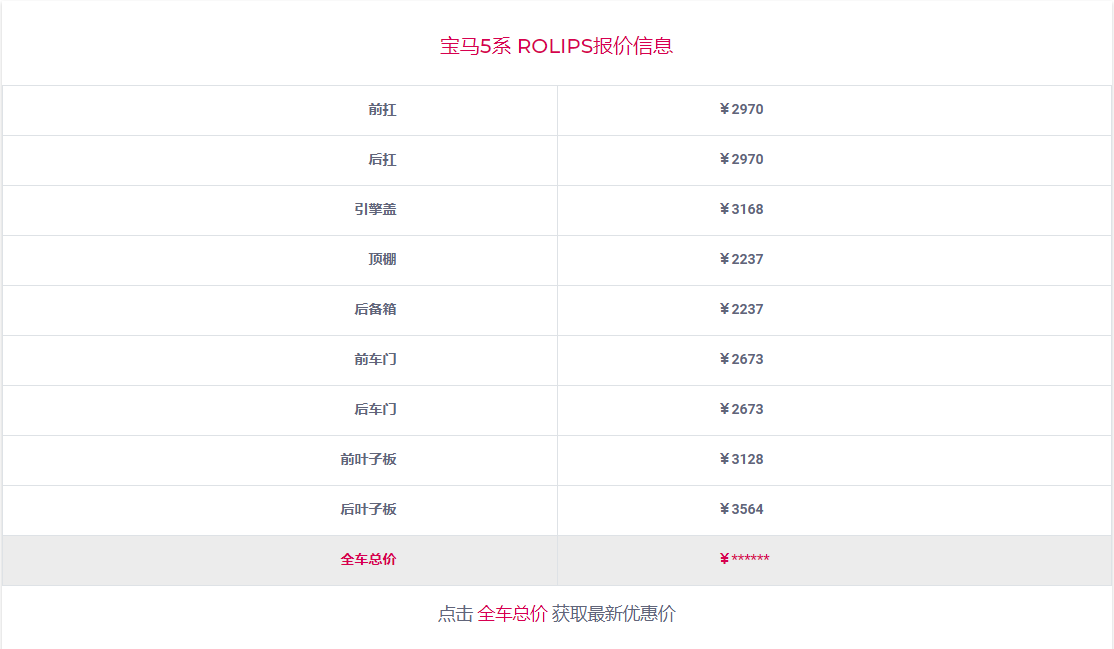Screen dimensions: 1114x649
Task: Click the 全车总价 link below the table
Action: [512, 614]
